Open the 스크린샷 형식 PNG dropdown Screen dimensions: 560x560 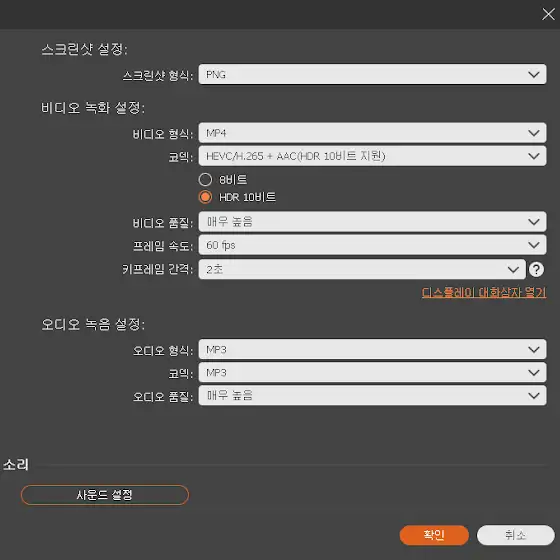click(372, 74)
